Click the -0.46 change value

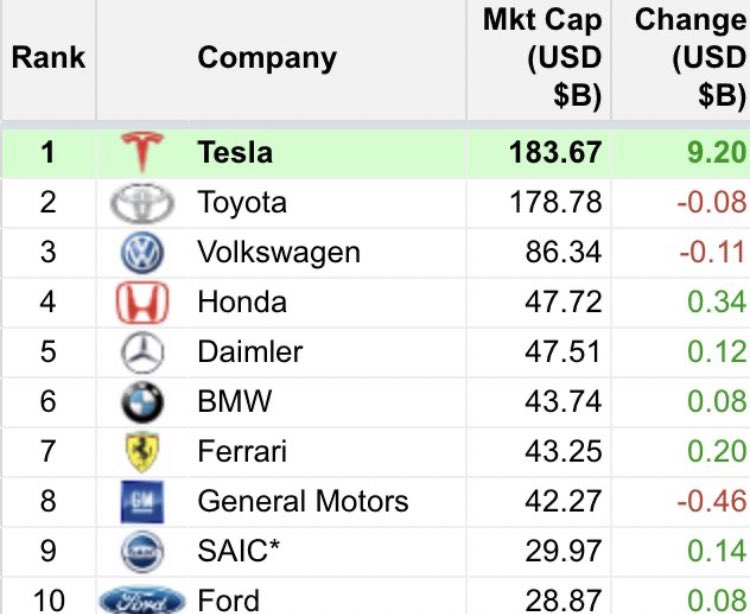point(712,502)
